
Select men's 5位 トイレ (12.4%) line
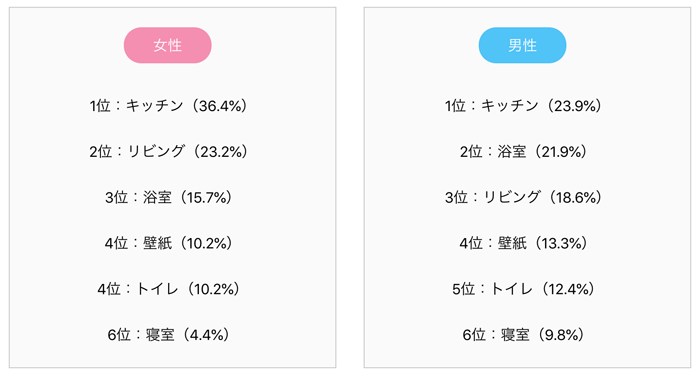[x=523, y=289]
